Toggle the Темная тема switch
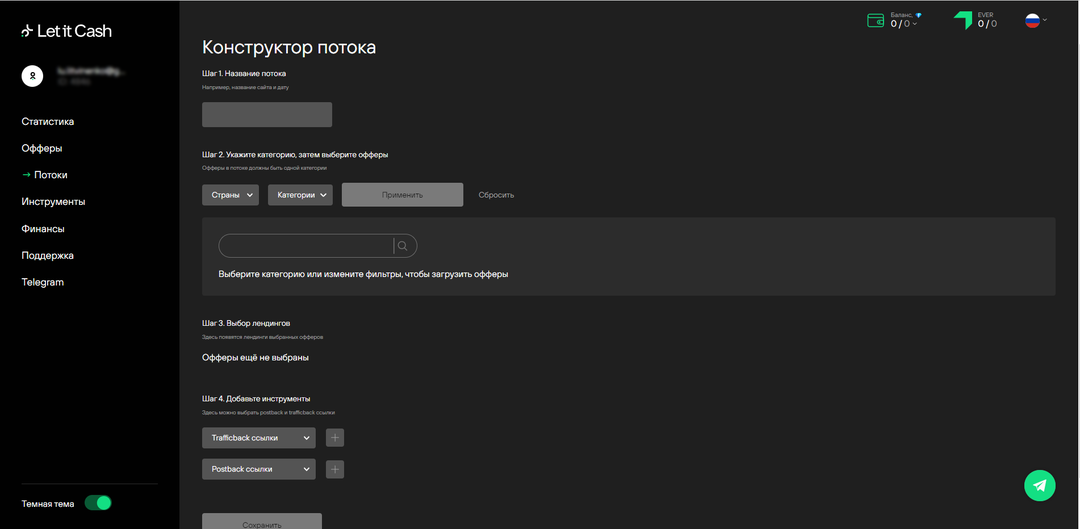 tap(98, 503)
